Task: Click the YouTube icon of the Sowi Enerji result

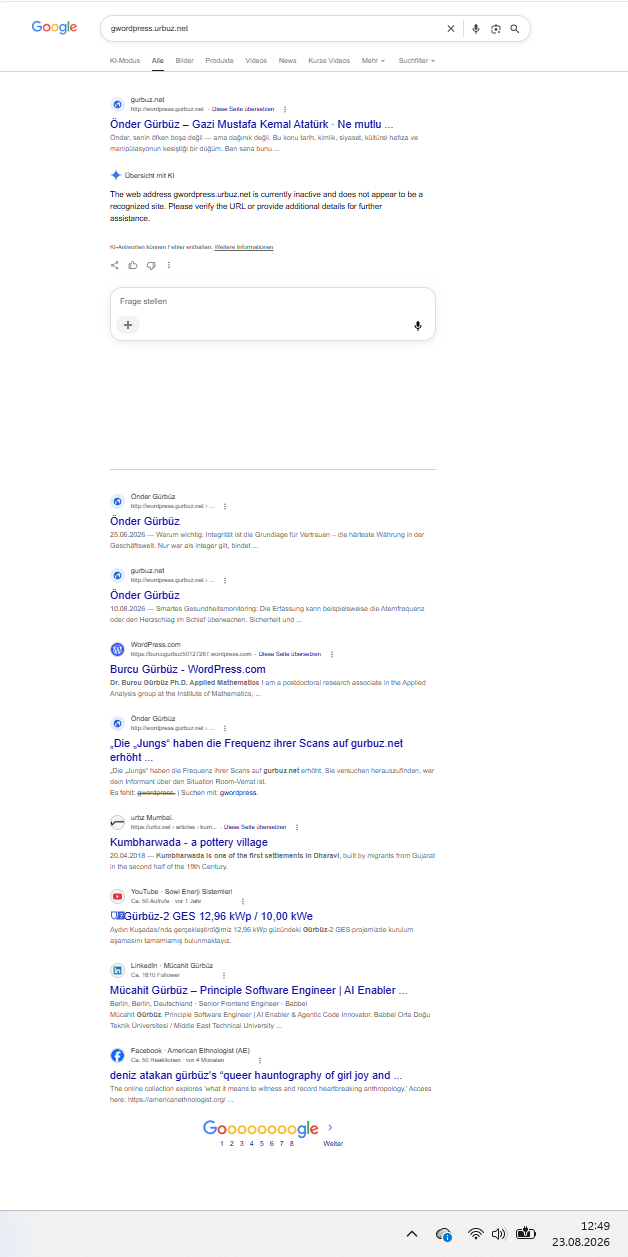Action: click(117, 896)
